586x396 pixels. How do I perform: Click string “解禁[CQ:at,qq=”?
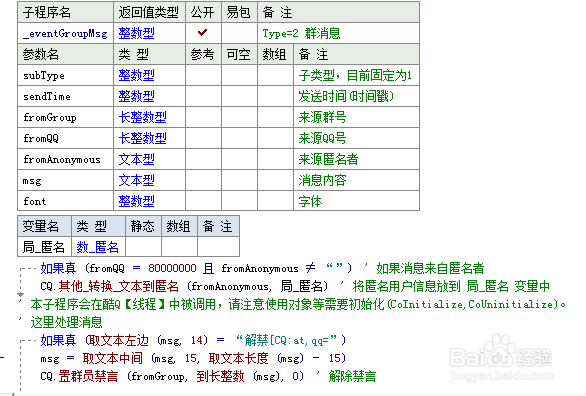[286, 340]
